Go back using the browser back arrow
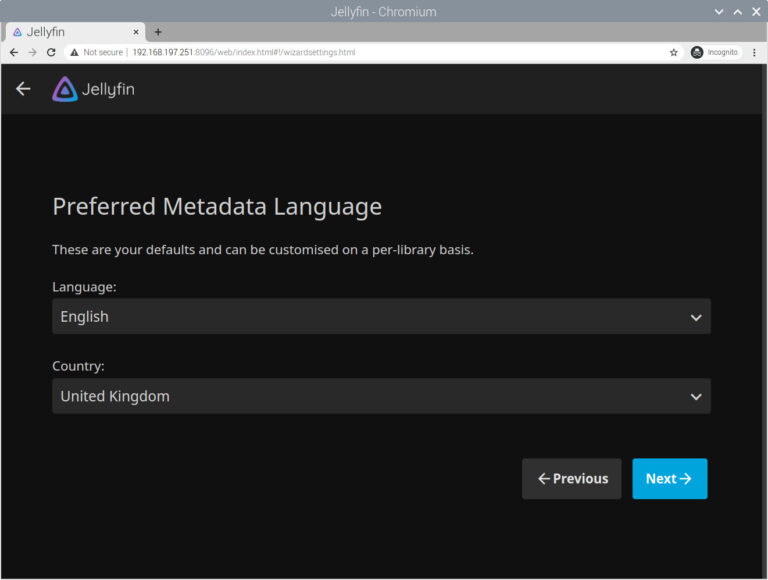The height and width of the screenshot is (580, 768). coord(14,52)
